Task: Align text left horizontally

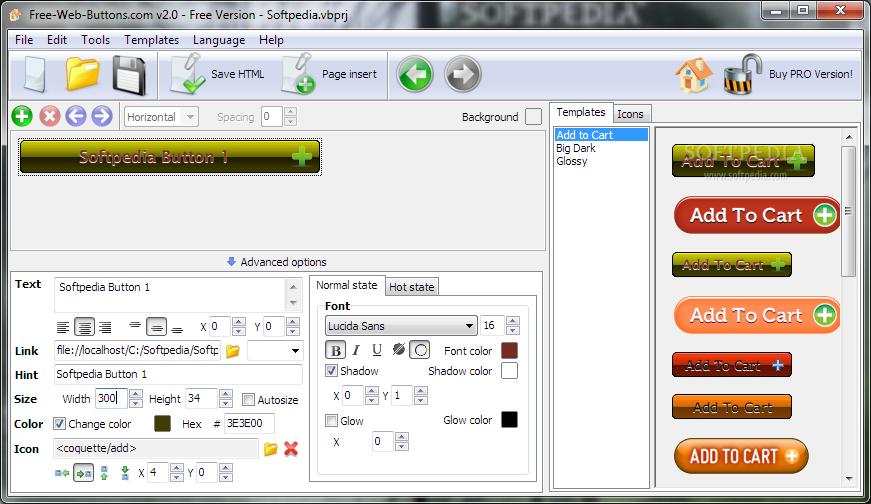Action: point(63,327)
